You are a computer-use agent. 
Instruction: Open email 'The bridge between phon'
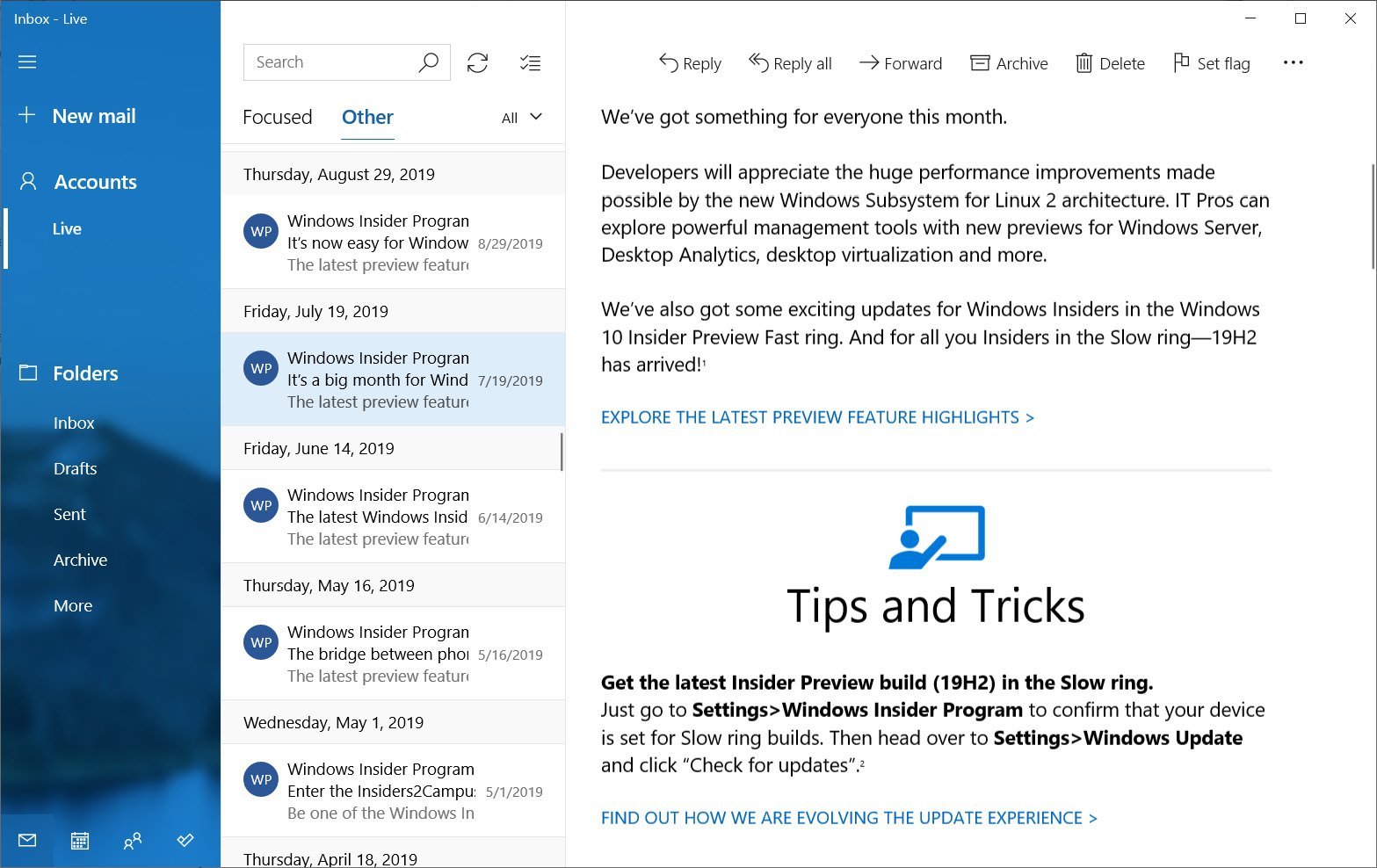click(393, 653)
